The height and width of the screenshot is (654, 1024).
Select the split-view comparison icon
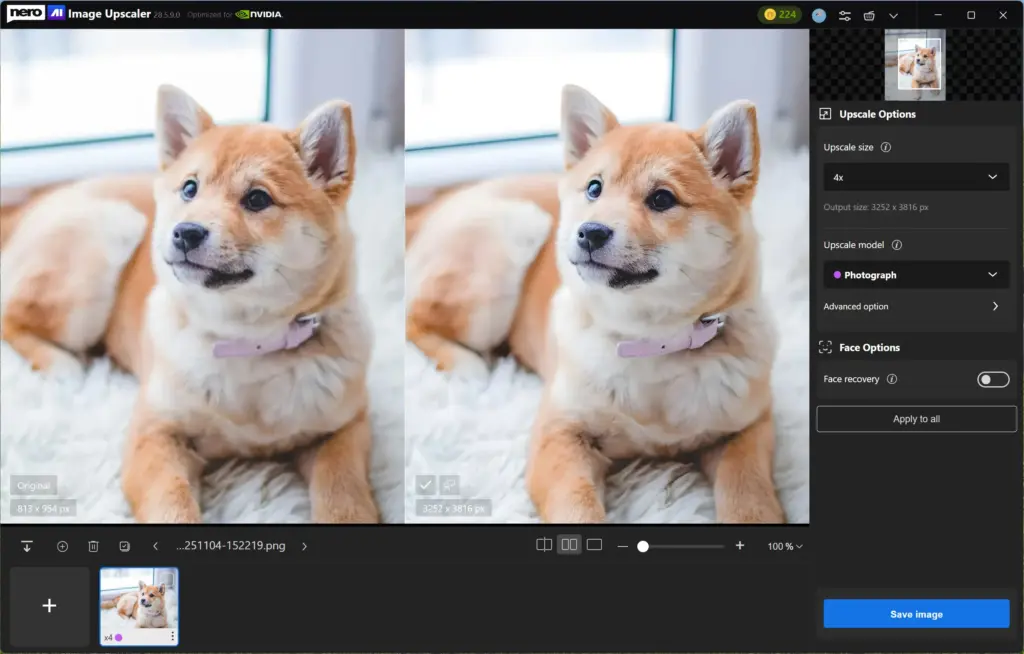544,544
